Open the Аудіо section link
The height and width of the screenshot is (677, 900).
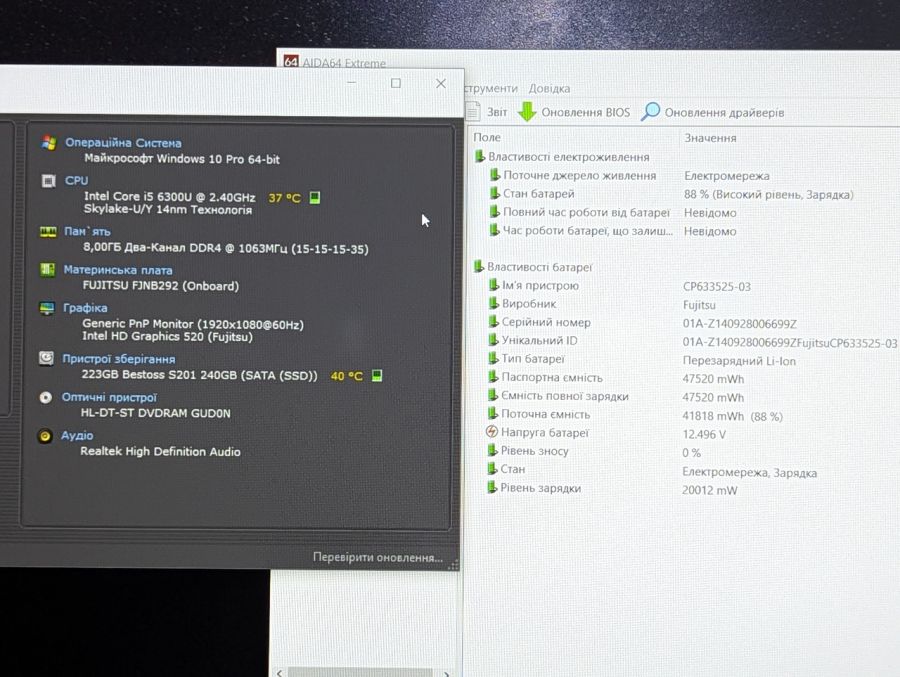77,435
